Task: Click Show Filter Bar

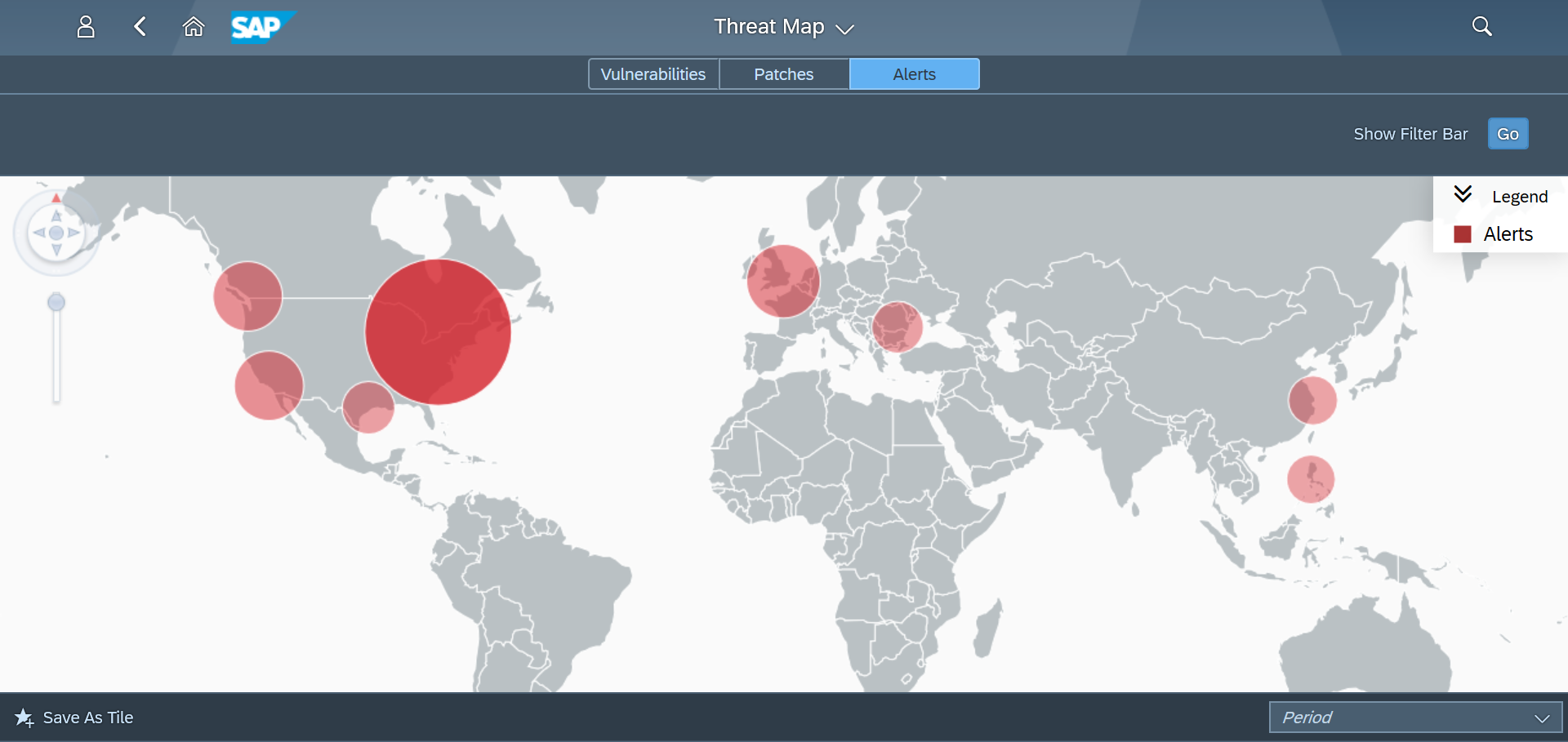Action: [x=1410, y=134]
